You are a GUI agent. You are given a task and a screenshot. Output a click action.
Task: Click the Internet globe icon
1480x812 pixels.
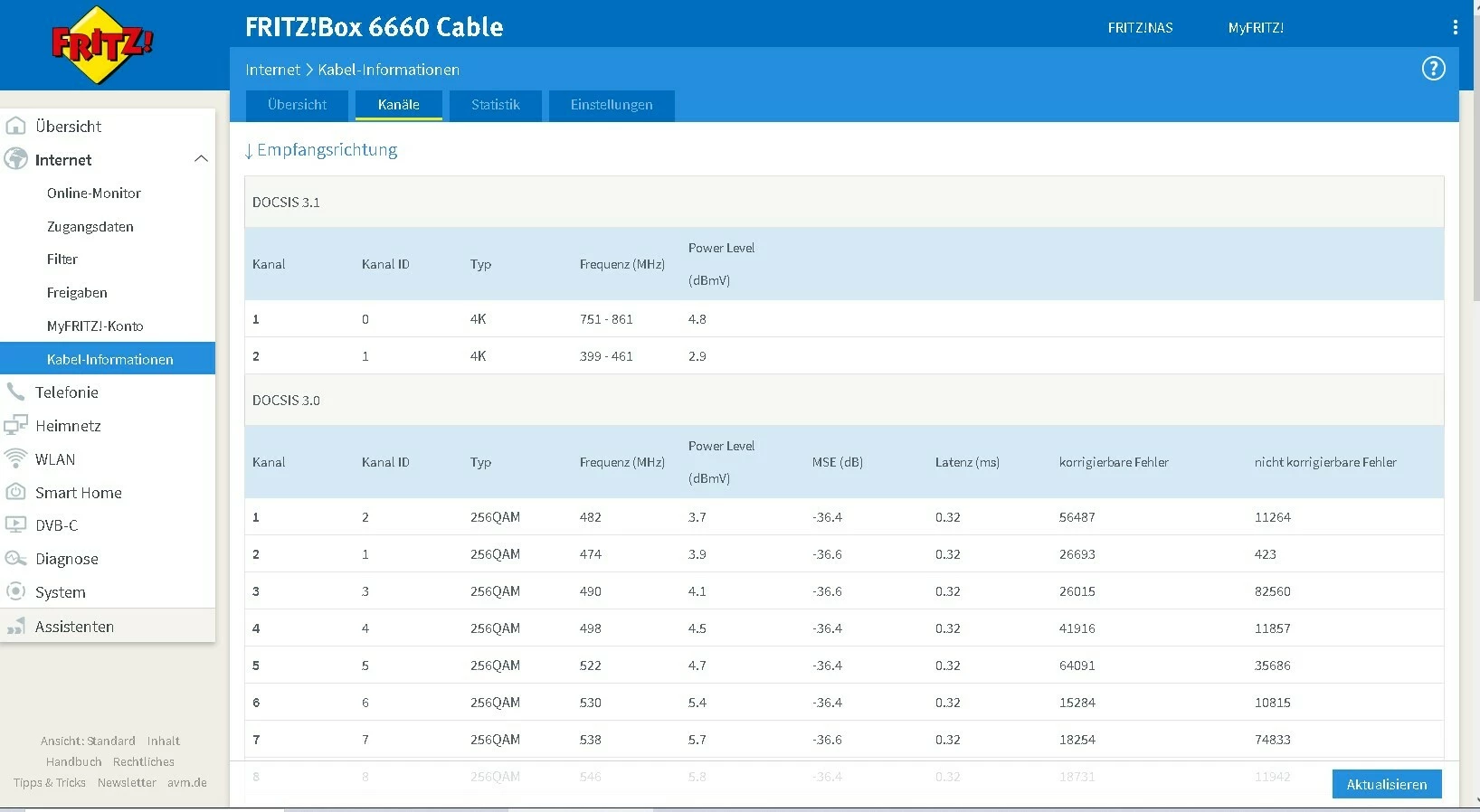15,159
